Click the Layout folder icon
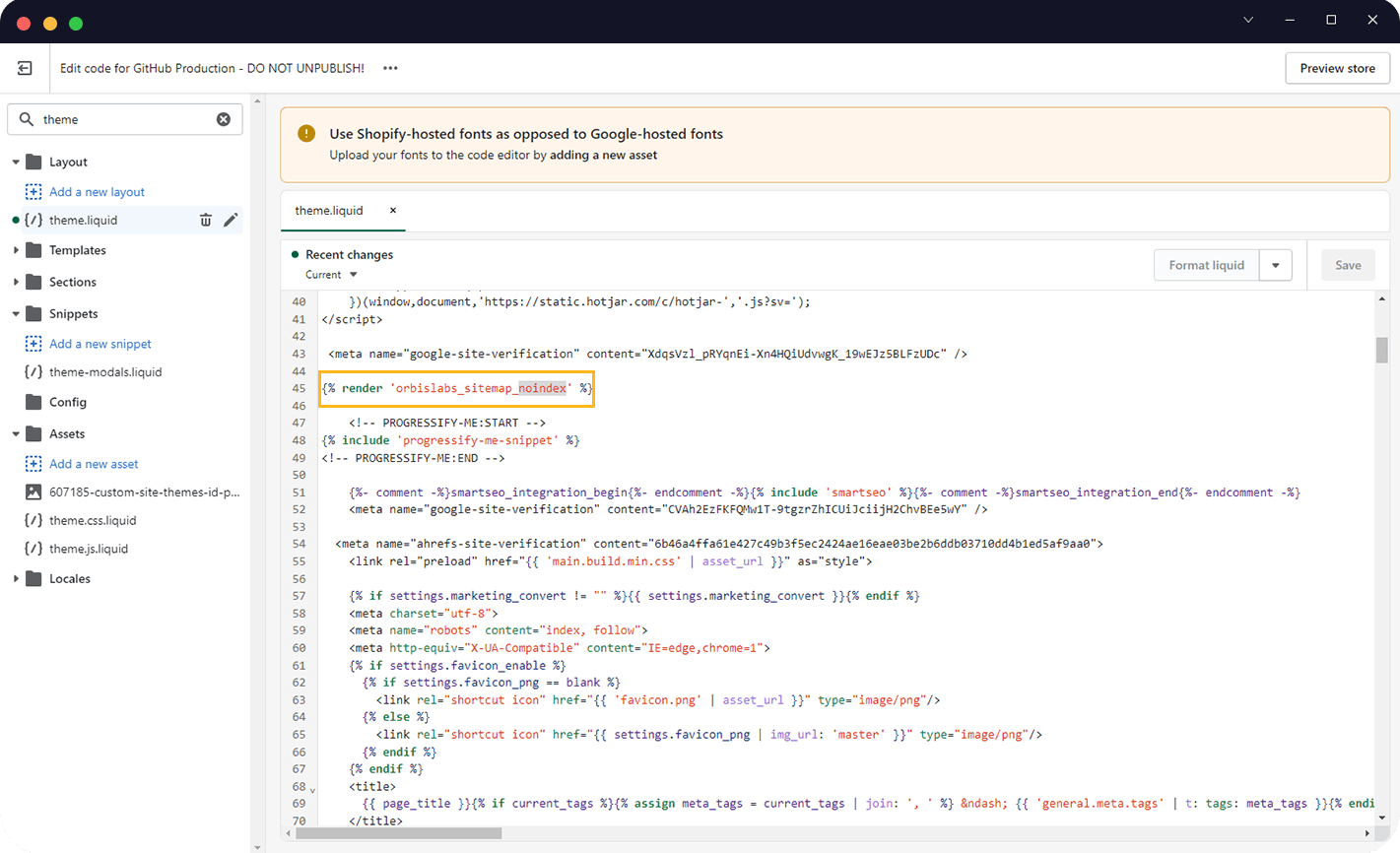 [33, 162]
